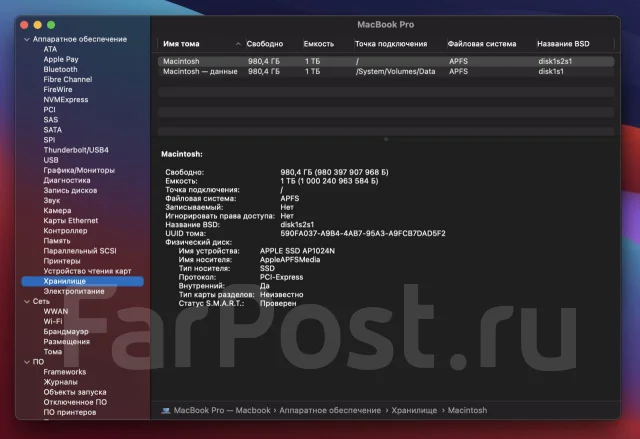Image resolution: width=640 pixels, height=439 pixels.
Task: Select PCI in the hardware list
Action: [x=49, y=110]
